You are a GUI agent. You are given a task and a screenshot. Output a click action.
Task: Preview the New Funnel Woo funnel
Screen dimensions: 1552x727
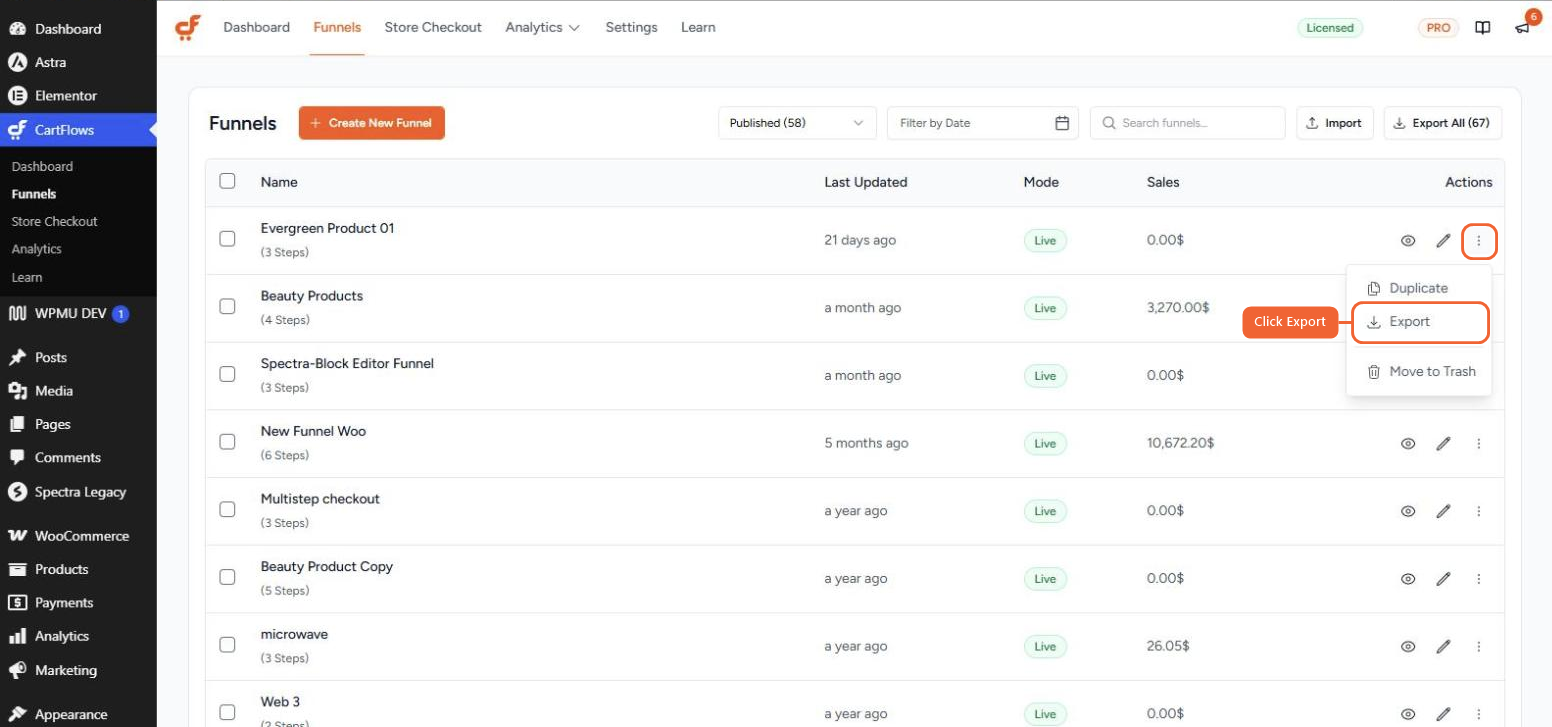(x=1408, y=444)
